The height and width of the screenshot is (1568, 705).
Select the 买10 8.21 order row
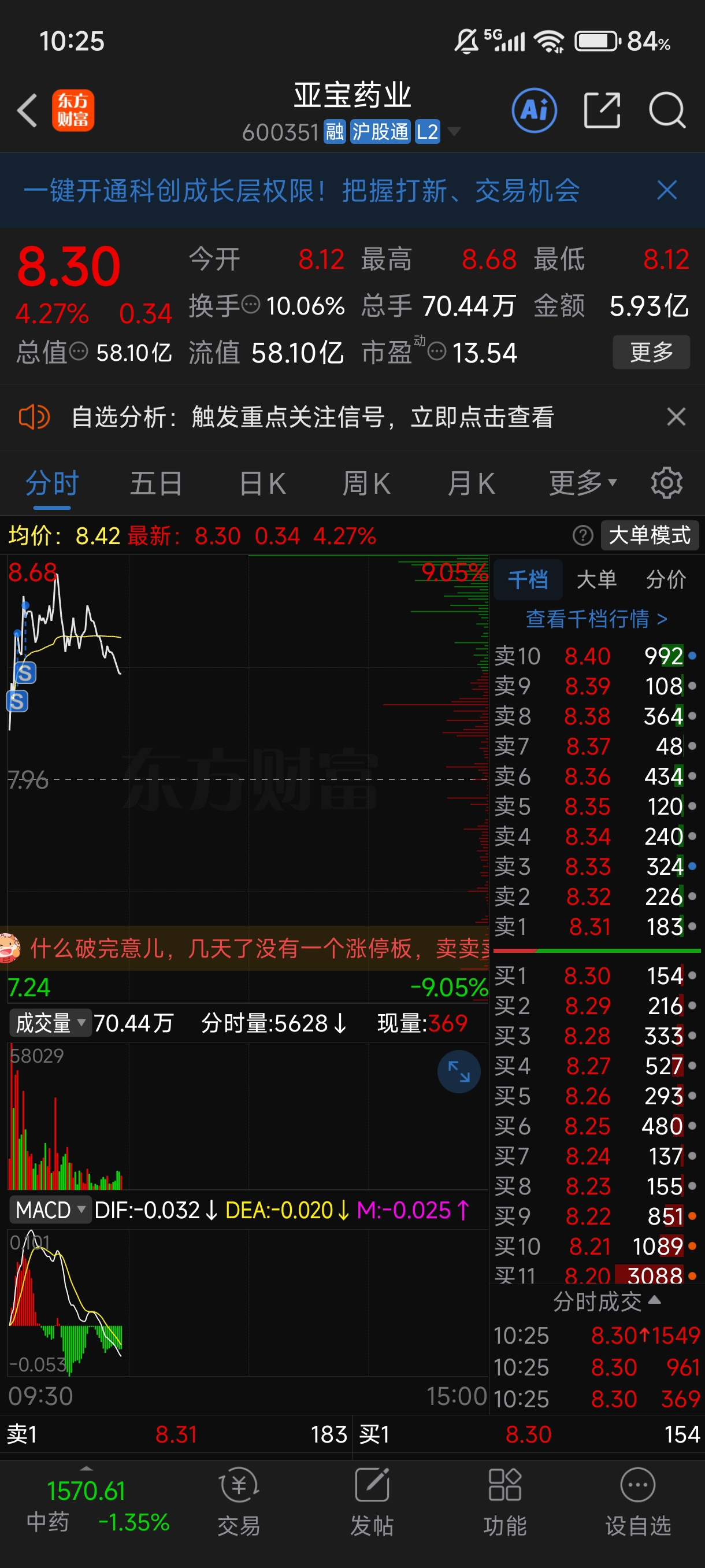pyautogui.click(x=597, y=1246)
